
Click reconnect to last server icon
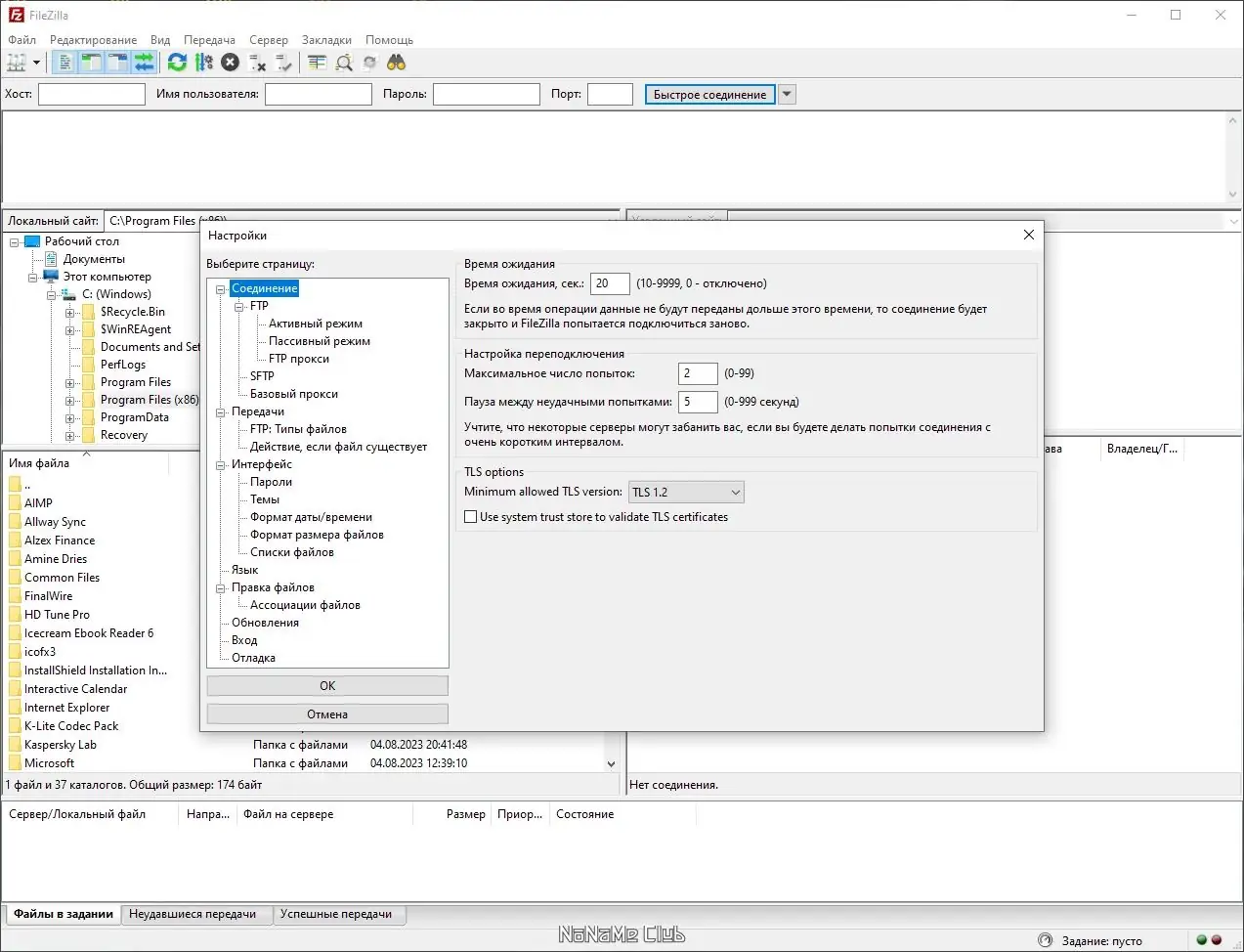coord(283,63)
